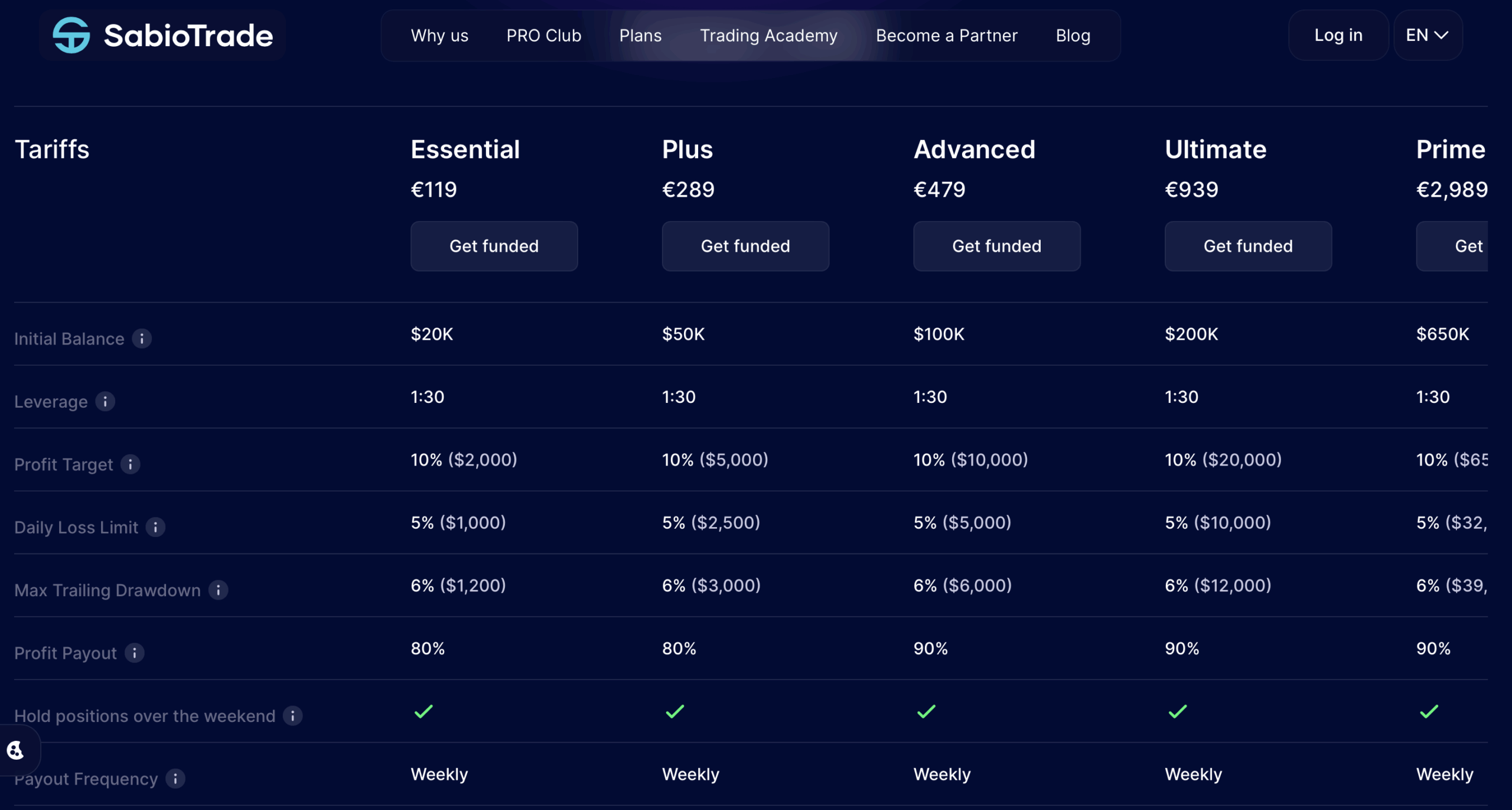Screen dimensions: 1512x810
Task: Go to Trading Academy in navigation
Action: 768,35
